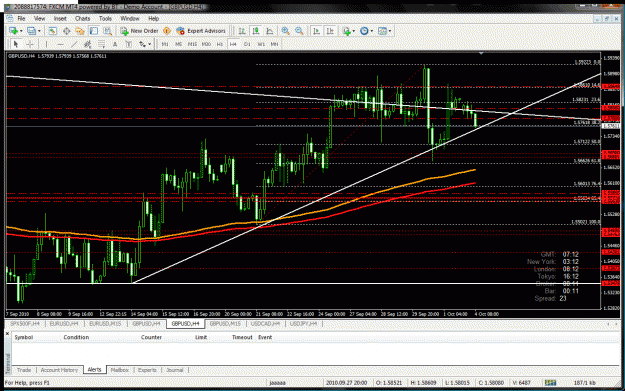Switch timeframe to H1
625x391 pixels.
[x=220, y=44]
